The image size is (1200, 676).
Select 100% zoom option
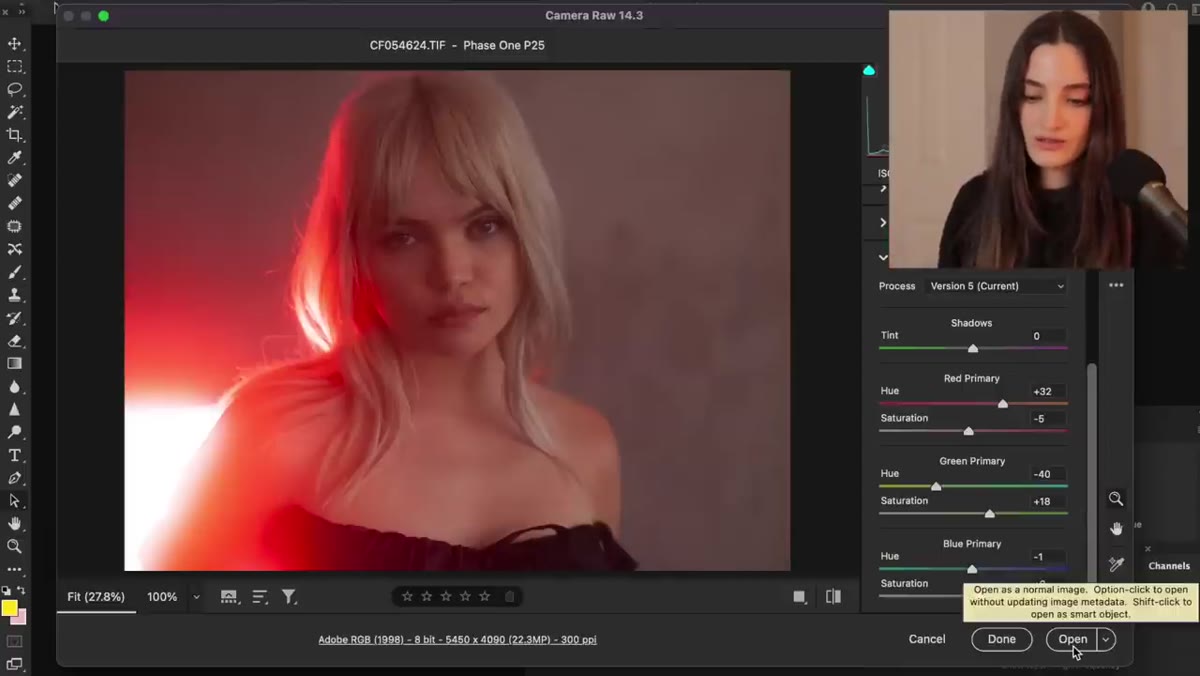coord(162,597)
